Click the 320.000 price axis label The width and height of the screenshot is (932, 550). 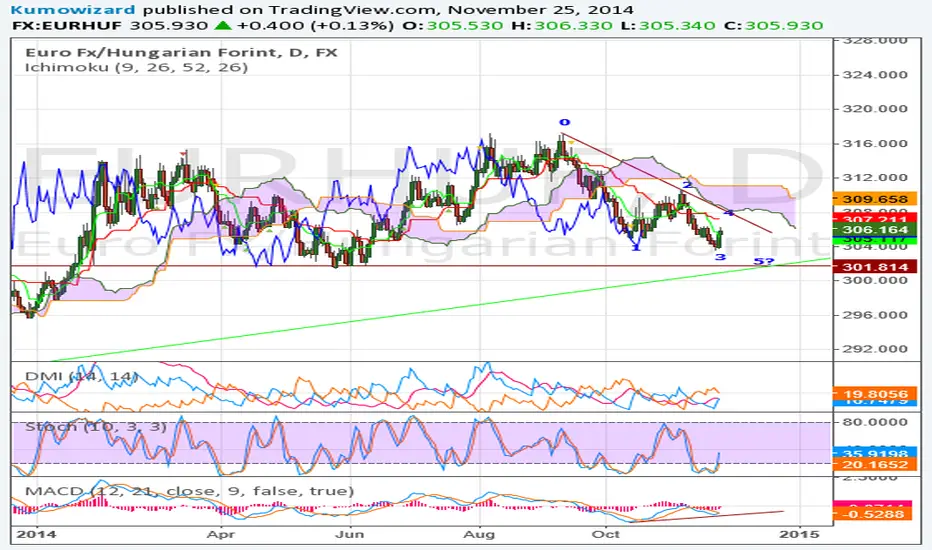(x=875, y=109)
